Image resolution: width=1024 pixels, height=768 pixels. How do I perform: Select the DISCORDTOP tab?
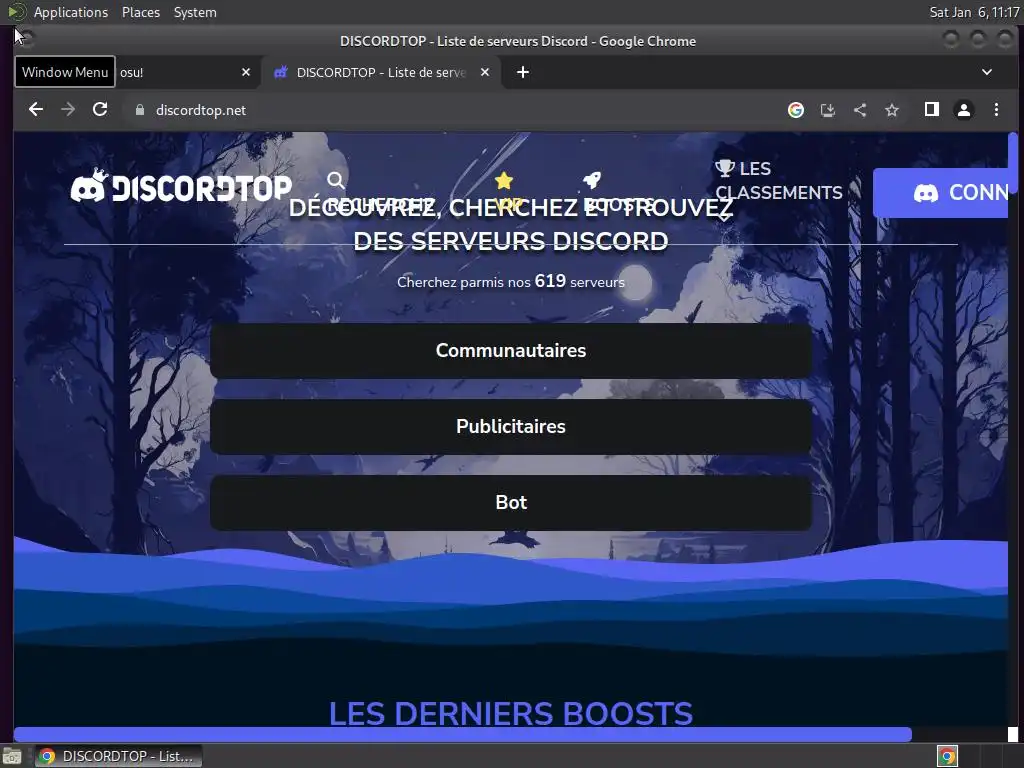[381, 72]
